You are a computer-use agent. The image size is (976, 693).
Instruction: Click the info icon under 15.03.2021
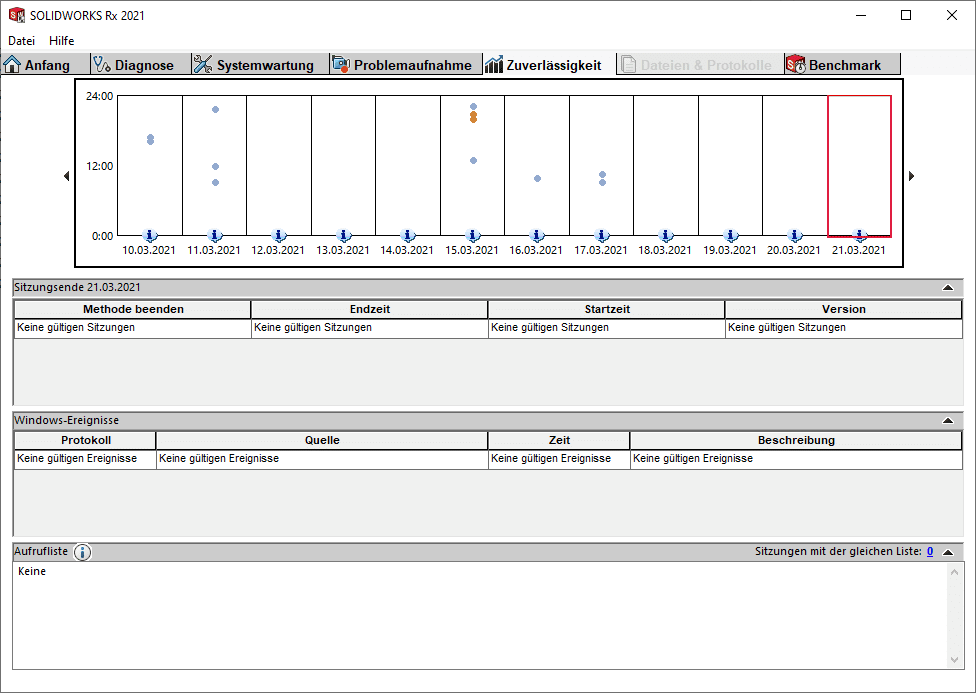point(473,236)
